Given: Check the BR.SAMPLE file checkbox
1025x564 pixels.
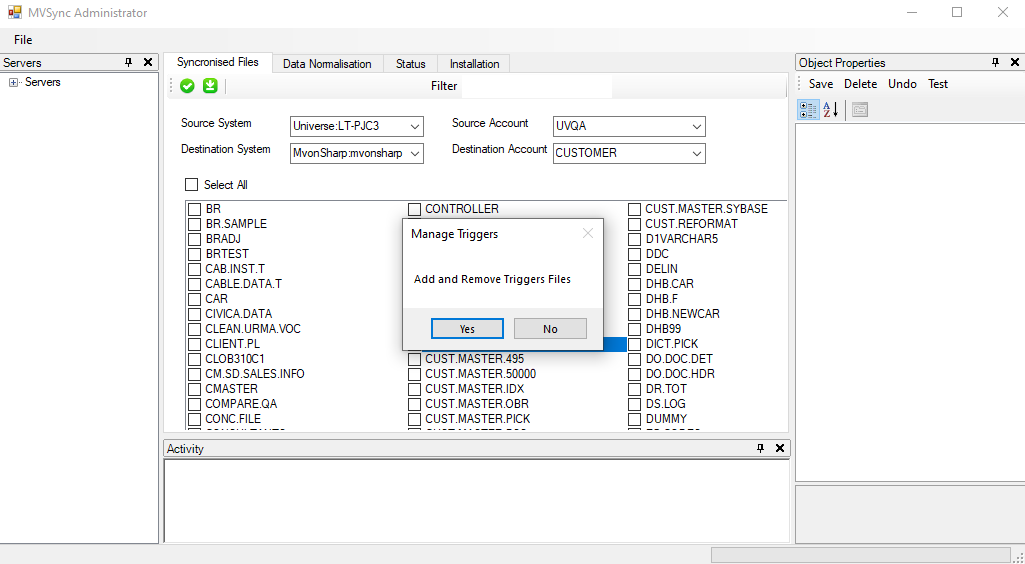Looking at the screenshot, I should pyautogui.click(x=194, y=224).
